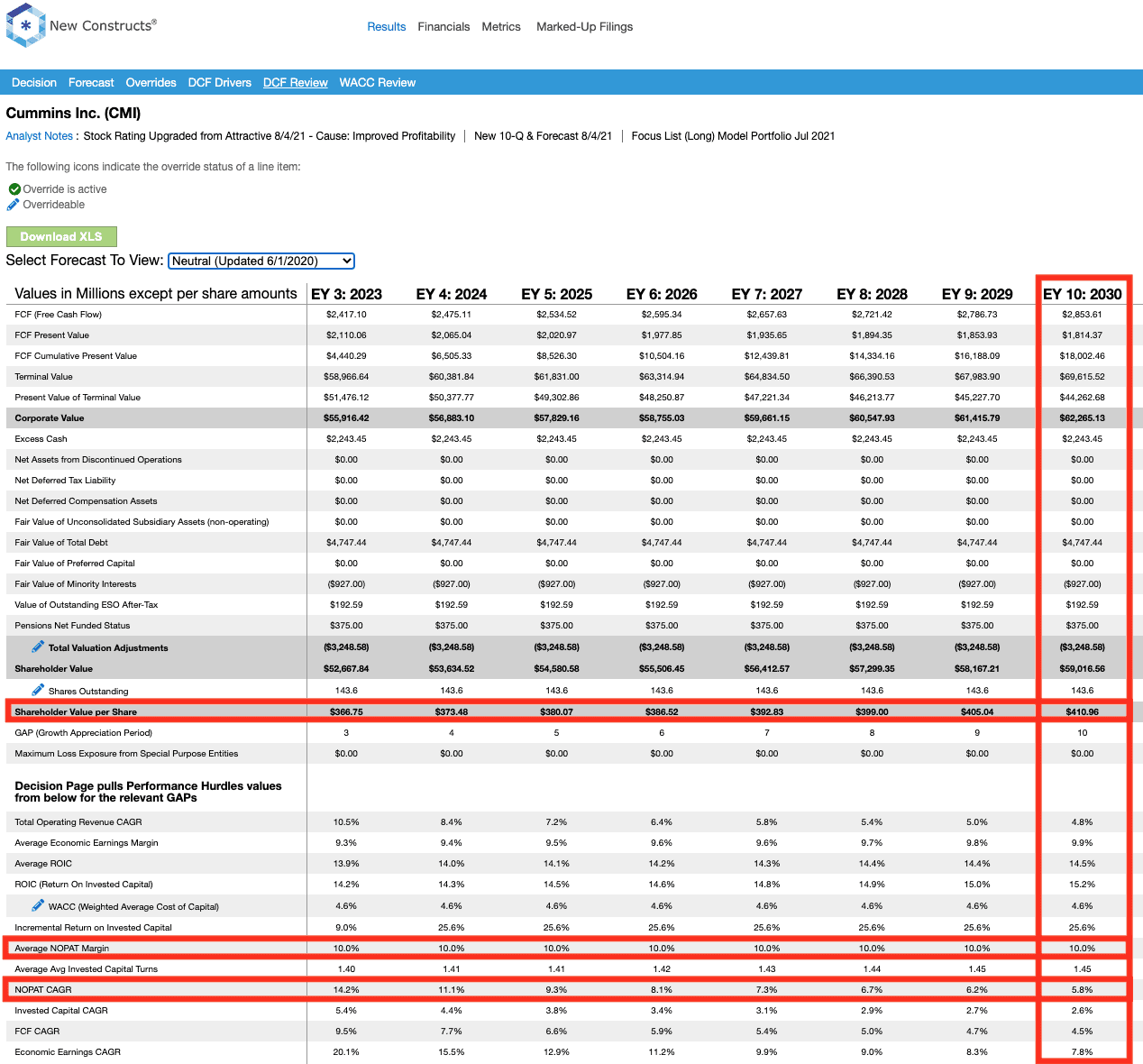Click the green Override is active checkmark icon

pos(14,189)
